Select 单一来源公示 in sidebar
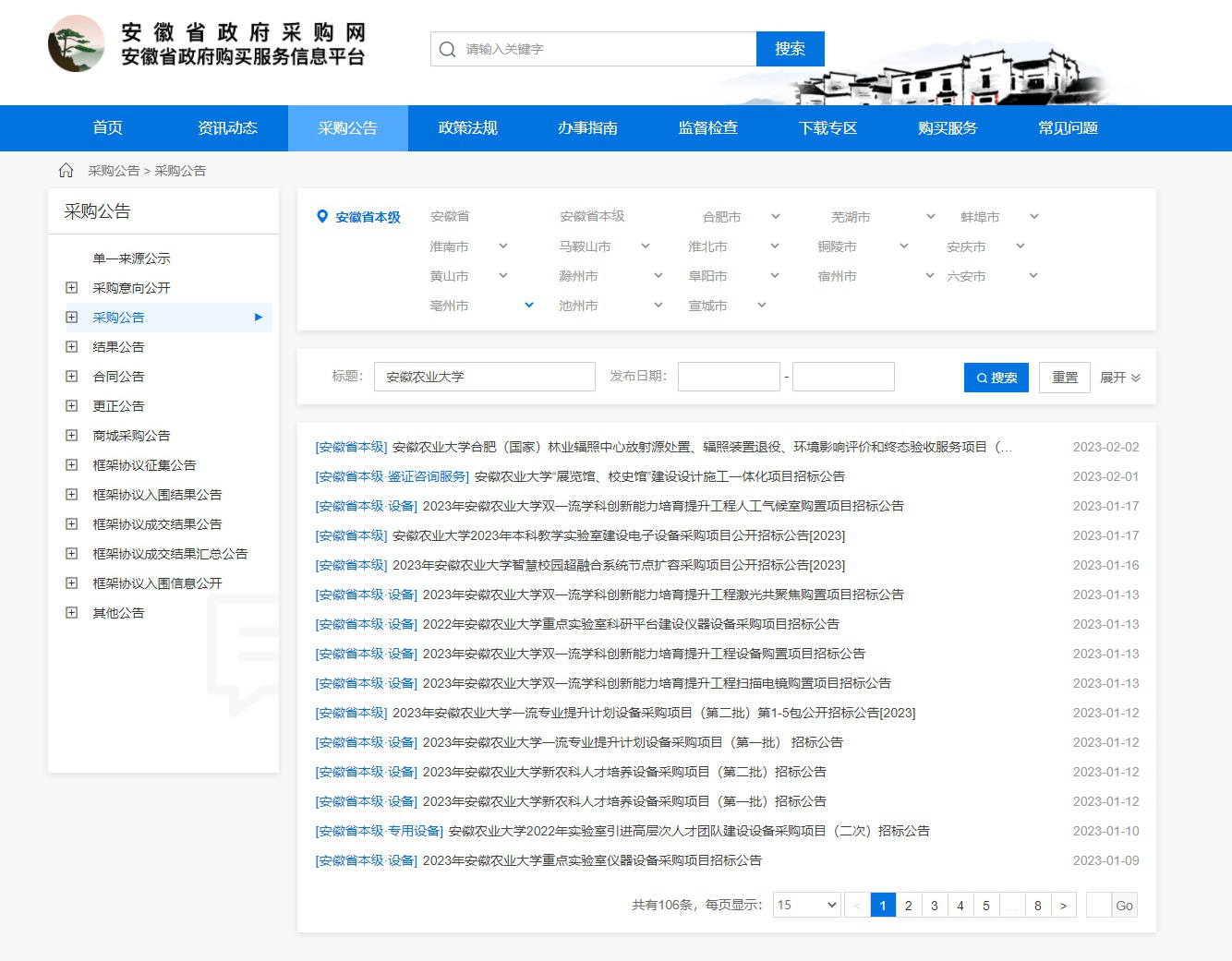The height and width of the screenshot is (961, 1232). click(x=131, y=258)
